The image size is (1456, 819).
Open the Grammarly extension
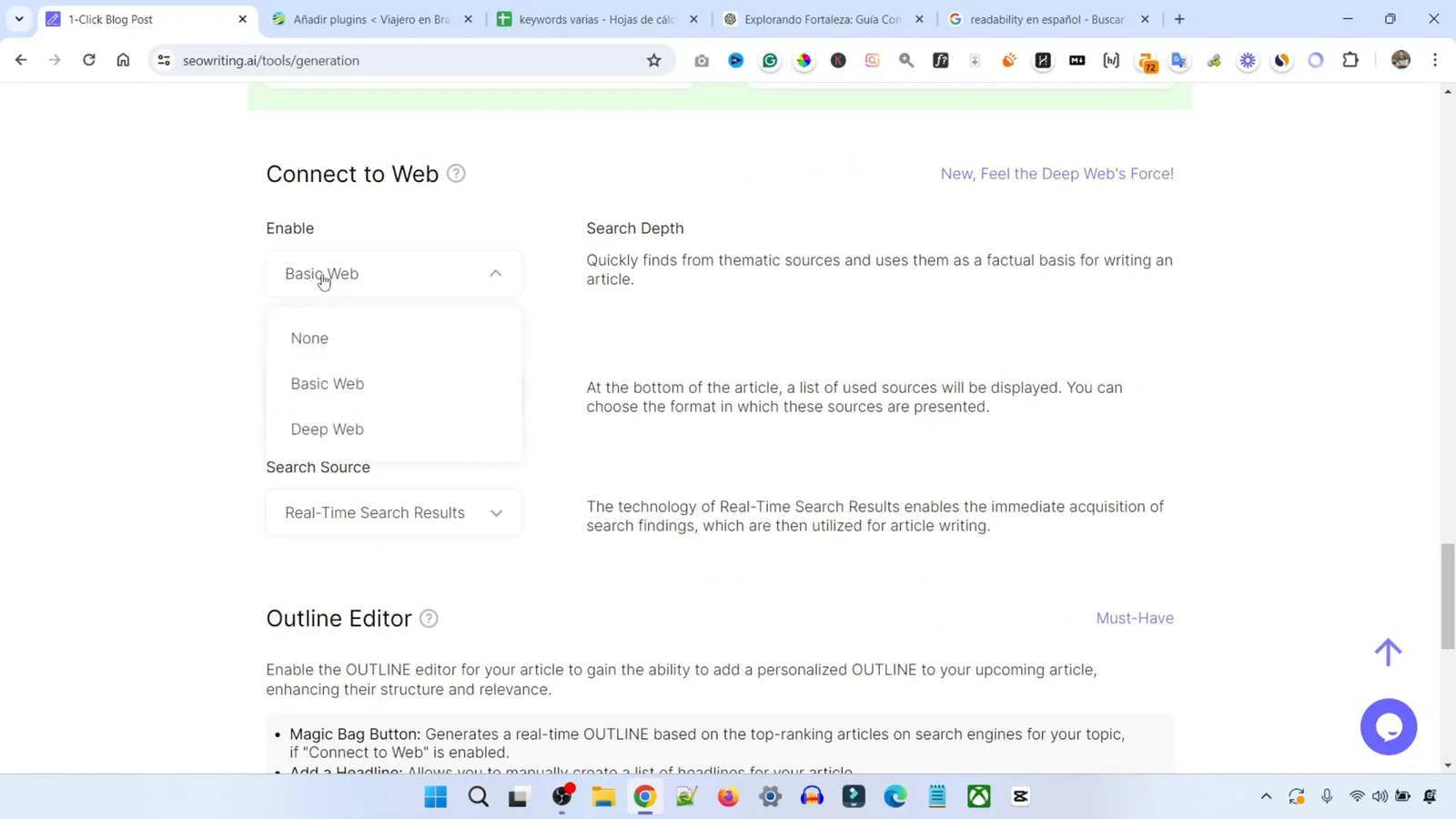click(770, 60)
